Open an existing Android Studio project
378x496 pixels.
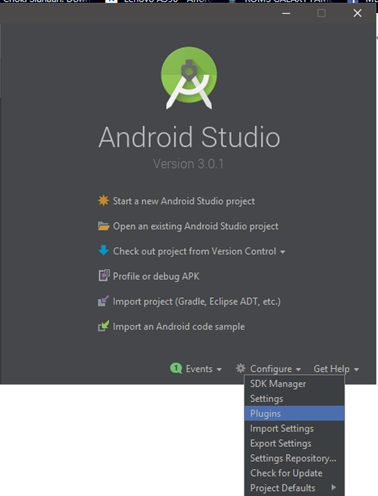(x=196, y=226)
